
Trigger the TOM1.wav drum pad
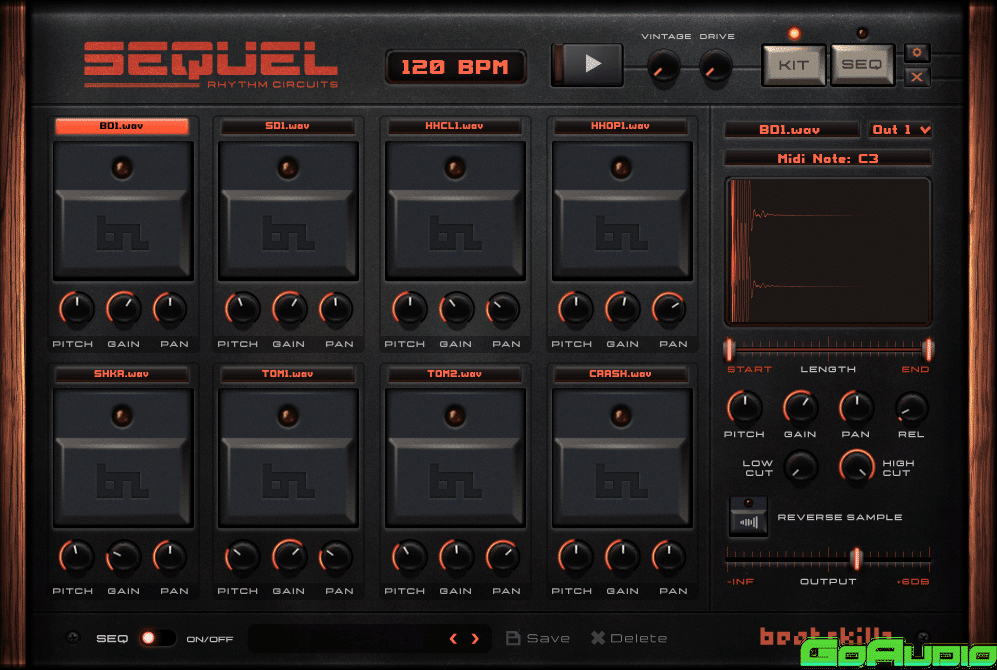(x=288, y=458)
